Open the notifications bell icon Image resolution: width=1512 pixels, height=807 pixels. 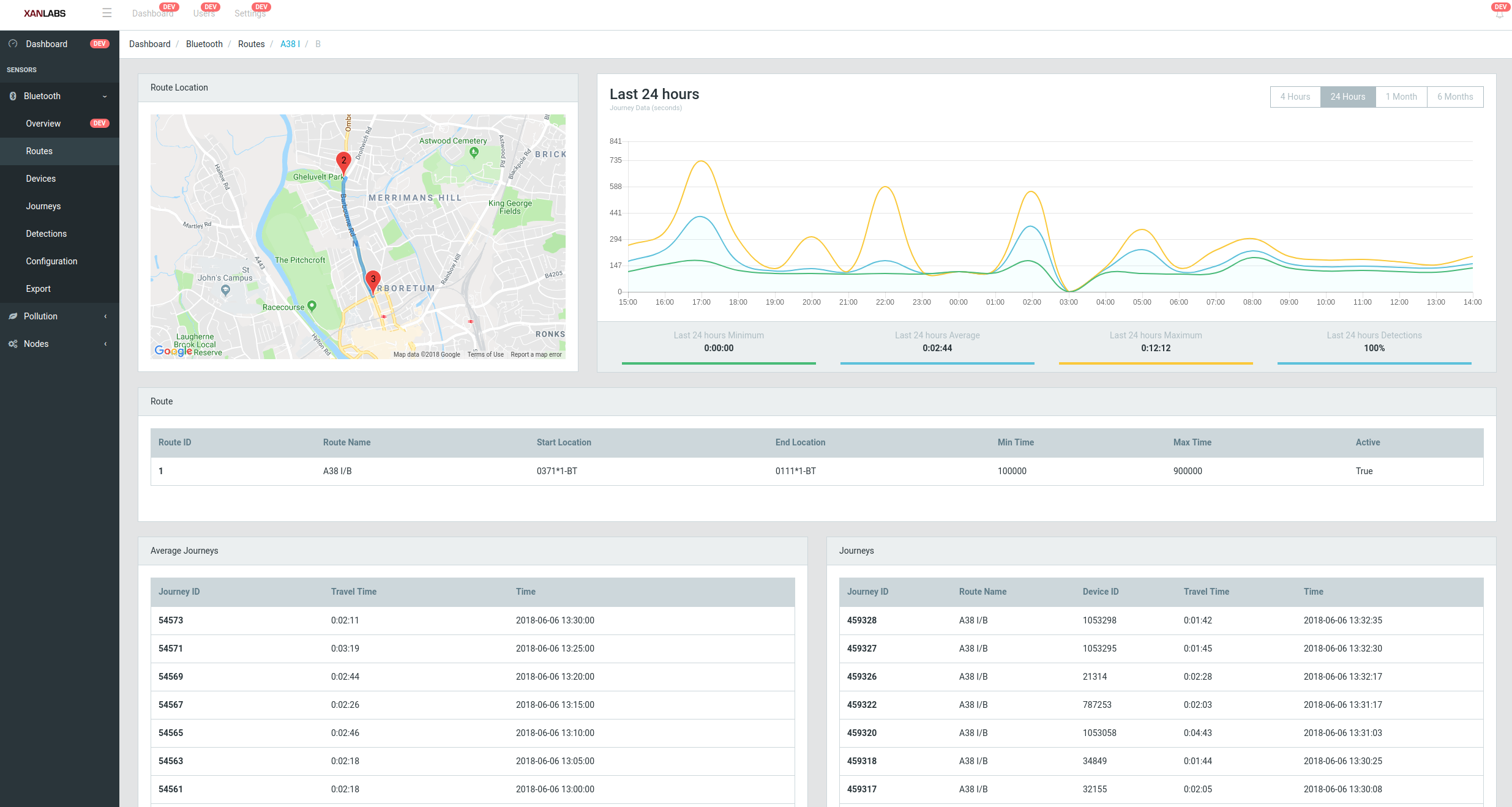click(1499, 13)
